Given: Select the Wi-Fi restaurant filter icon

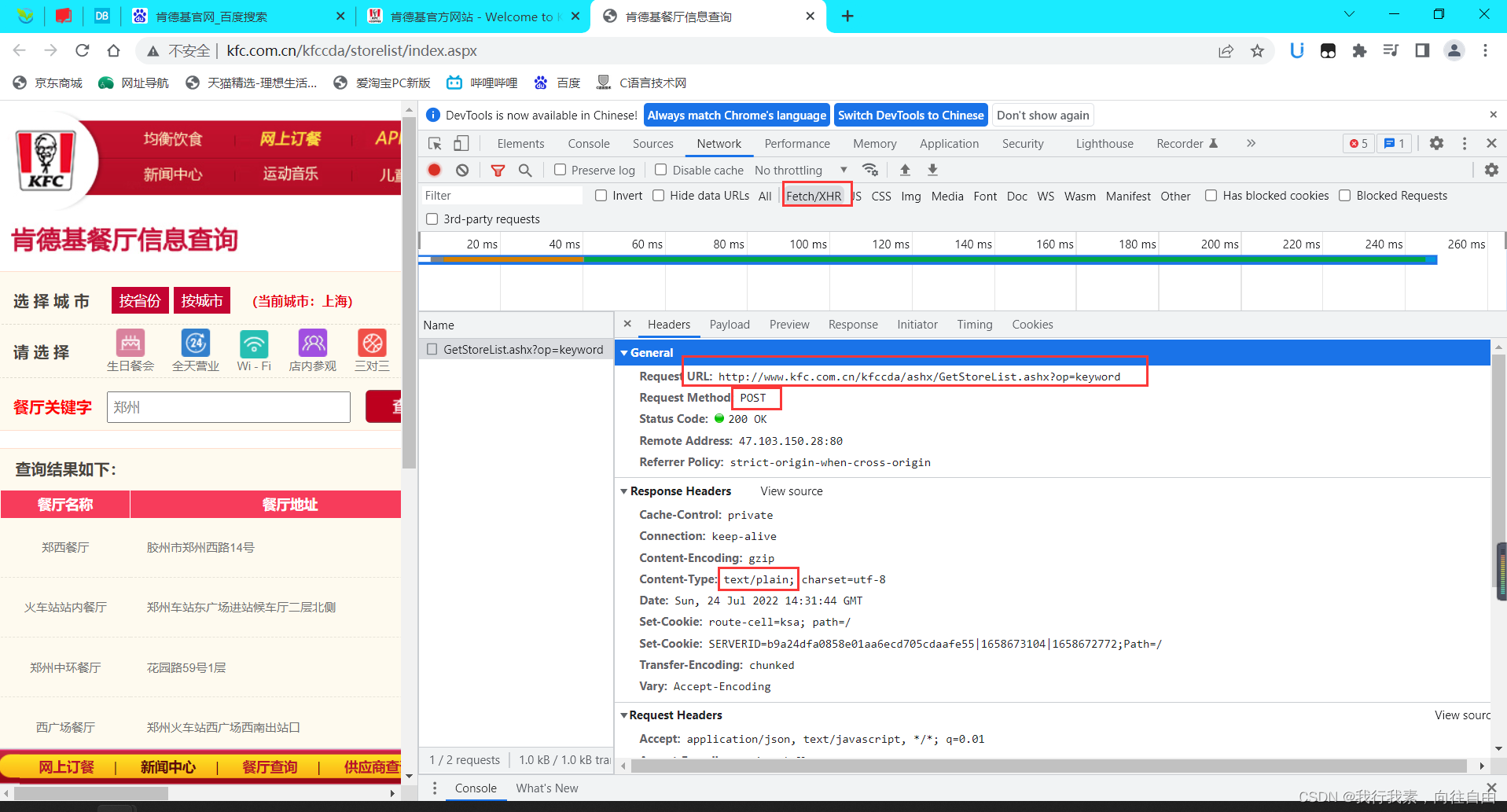Looking at the screenshot, I should point(253,344).
